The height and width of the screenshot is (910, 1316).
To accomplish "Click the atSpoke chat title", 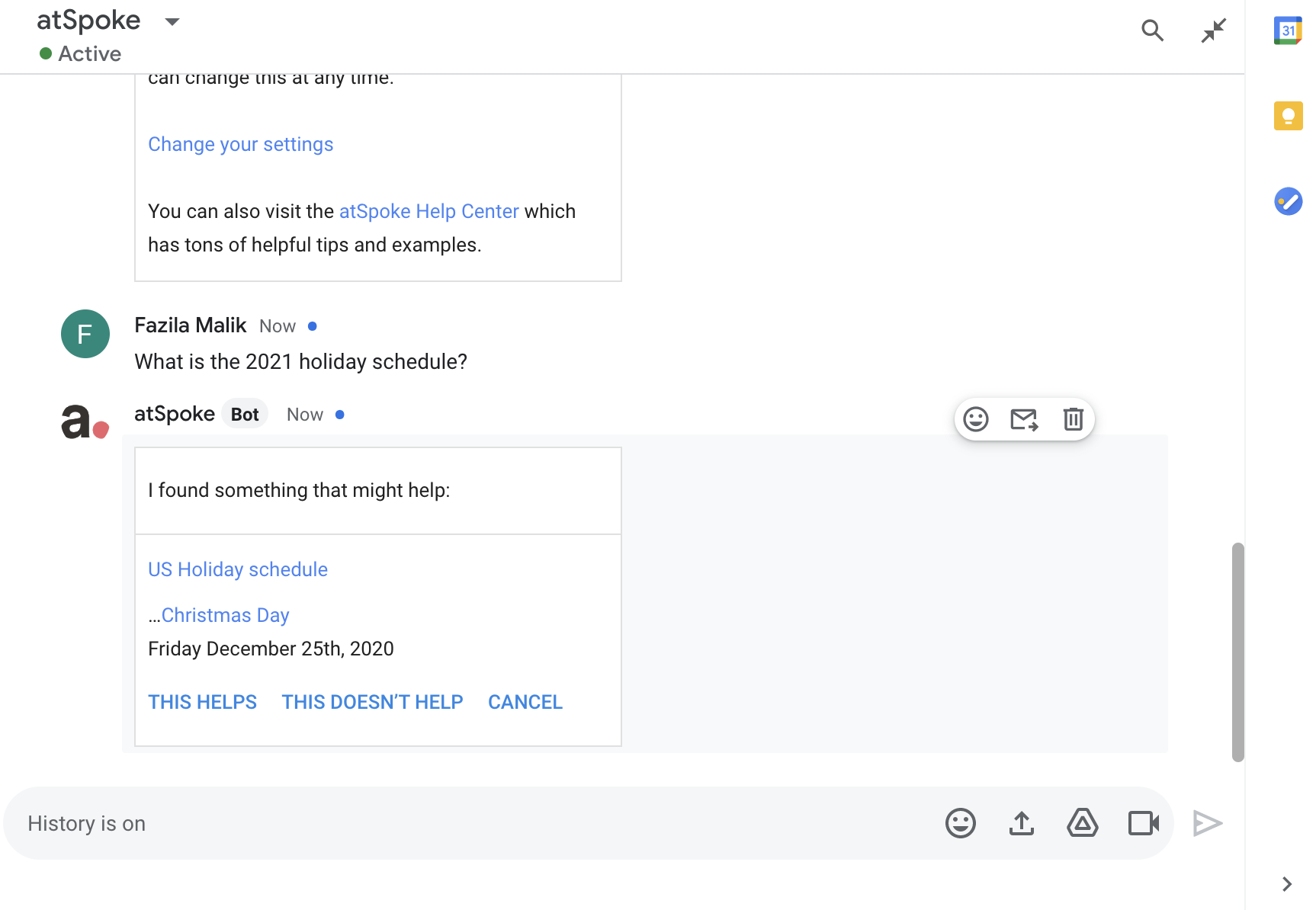I will pyautogui.click(x=88, y=20).
